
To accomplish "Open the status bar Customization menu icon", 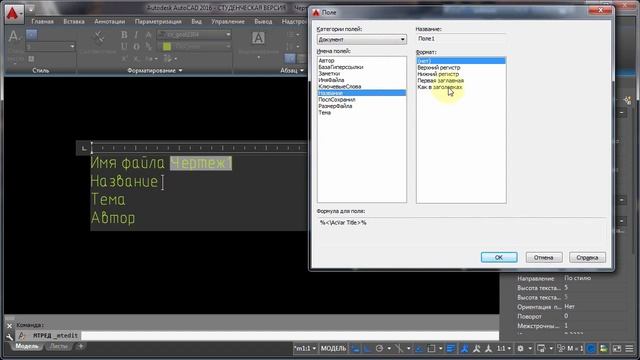I will point(630,349).
